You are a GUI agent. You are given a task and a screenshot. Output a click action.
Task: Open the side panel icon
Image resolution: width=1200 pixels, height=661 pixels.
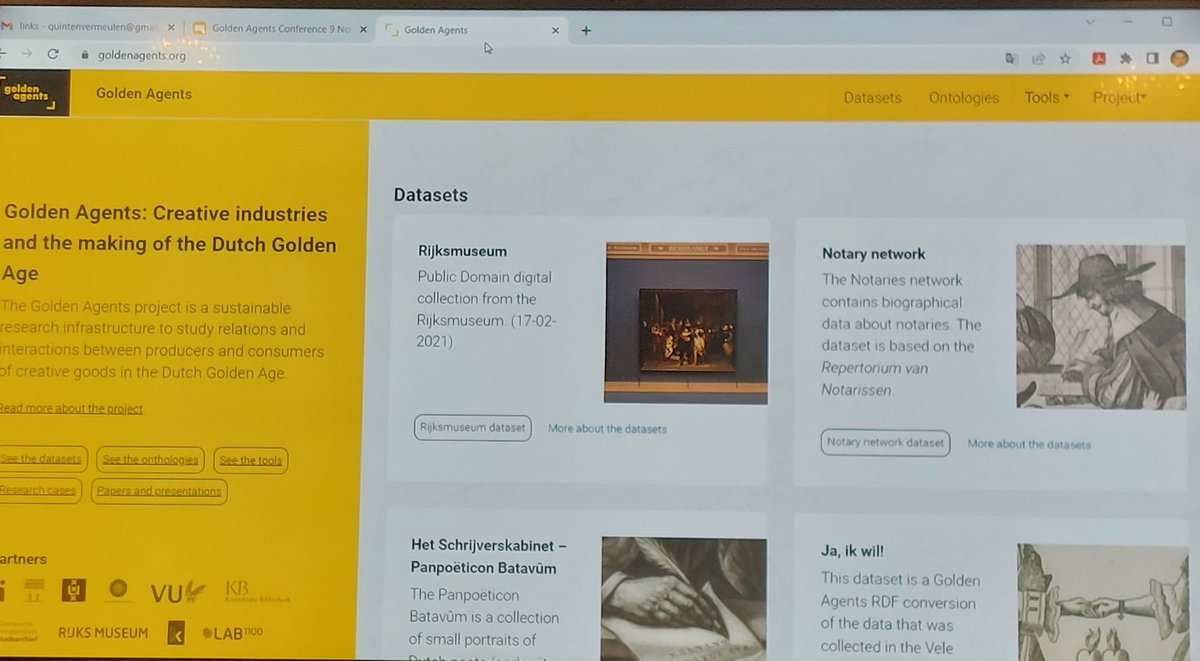click(x=1152, y=59)
